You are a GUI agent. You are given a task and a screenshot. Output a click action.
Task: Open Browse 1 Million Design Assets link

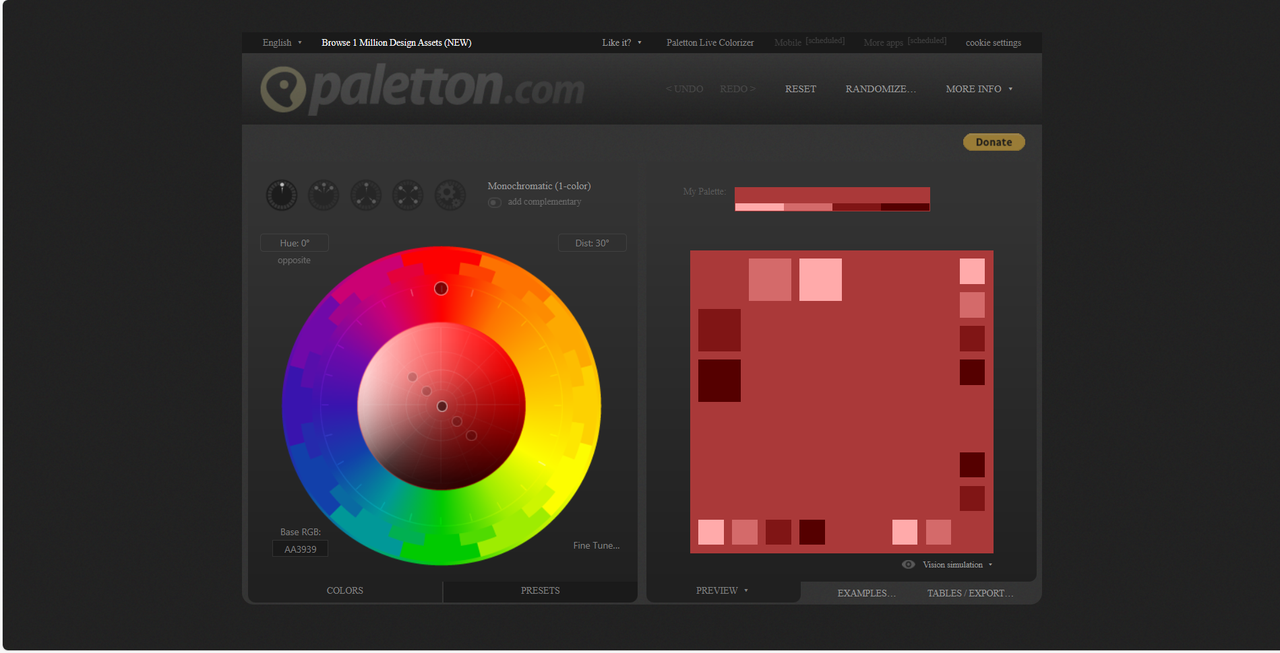click(396, 43)
